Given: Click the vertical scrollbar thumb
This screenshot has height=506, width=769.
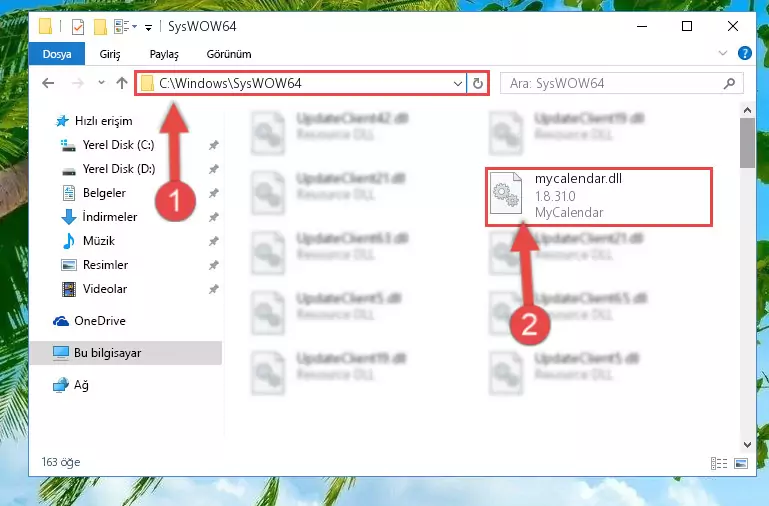Looking at the screenshot, I should click(x=747, y=143).
